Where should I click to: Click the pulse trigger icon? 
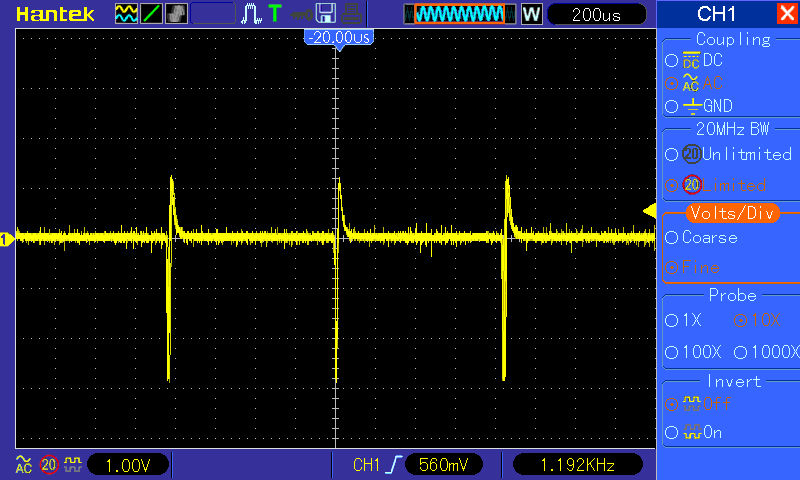coord(251,14)
